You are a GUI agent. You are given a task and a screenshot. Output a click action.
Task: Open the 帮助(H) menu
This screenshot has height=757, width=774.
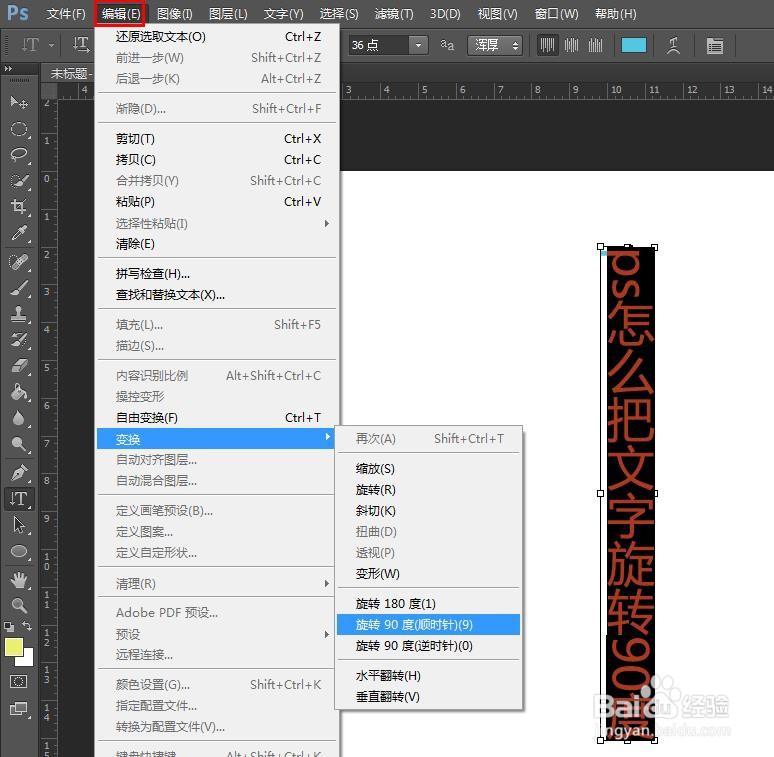[x=615, y=14]
